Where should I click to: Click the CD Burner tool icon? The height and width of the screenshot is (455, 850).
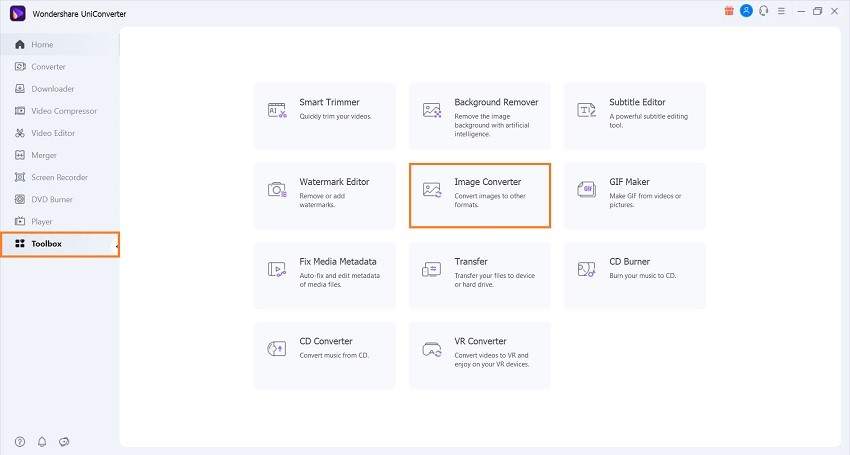point(587,269)
